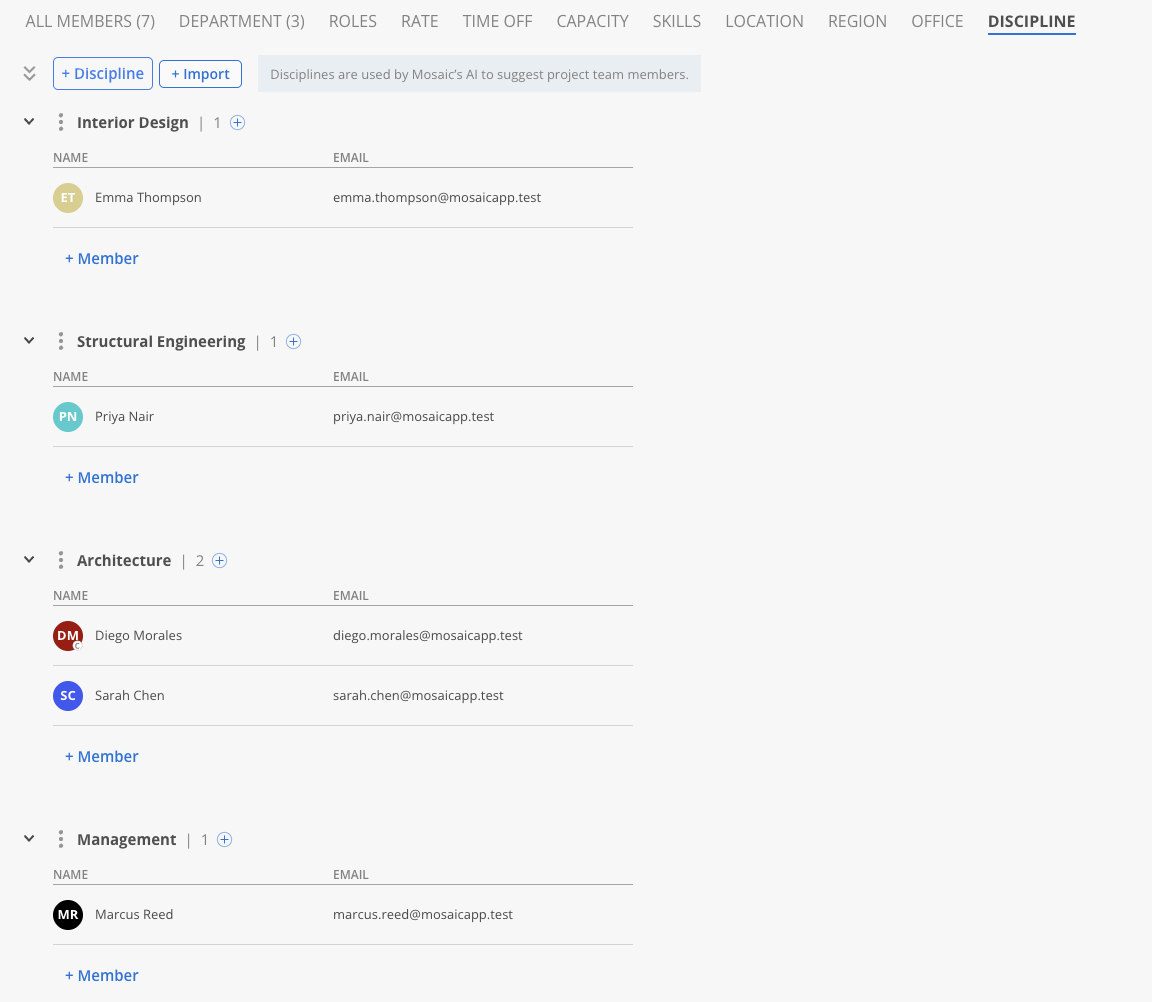
Task: Click the Architecture heading
Action: click(x=124, y=561)
